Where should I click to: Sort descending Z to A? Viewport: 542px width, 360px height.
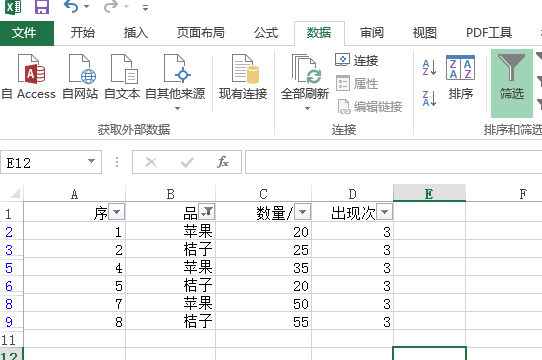click(429, 98)
